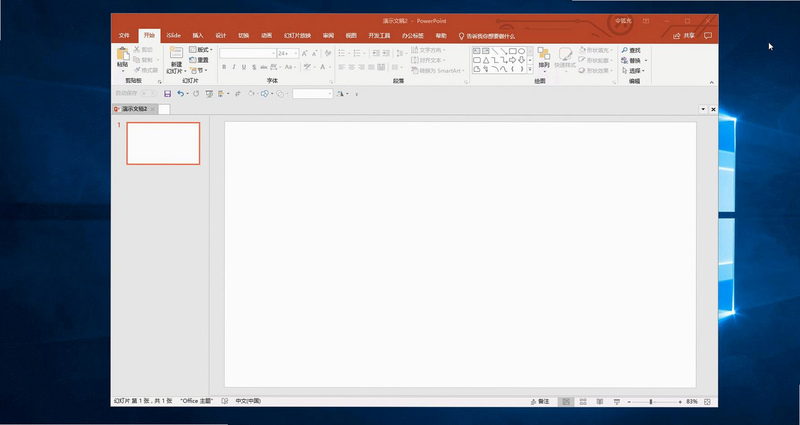The width and height of the screenshot is (800, 425).
Task: Open the File tab
Action: (124, 36)
